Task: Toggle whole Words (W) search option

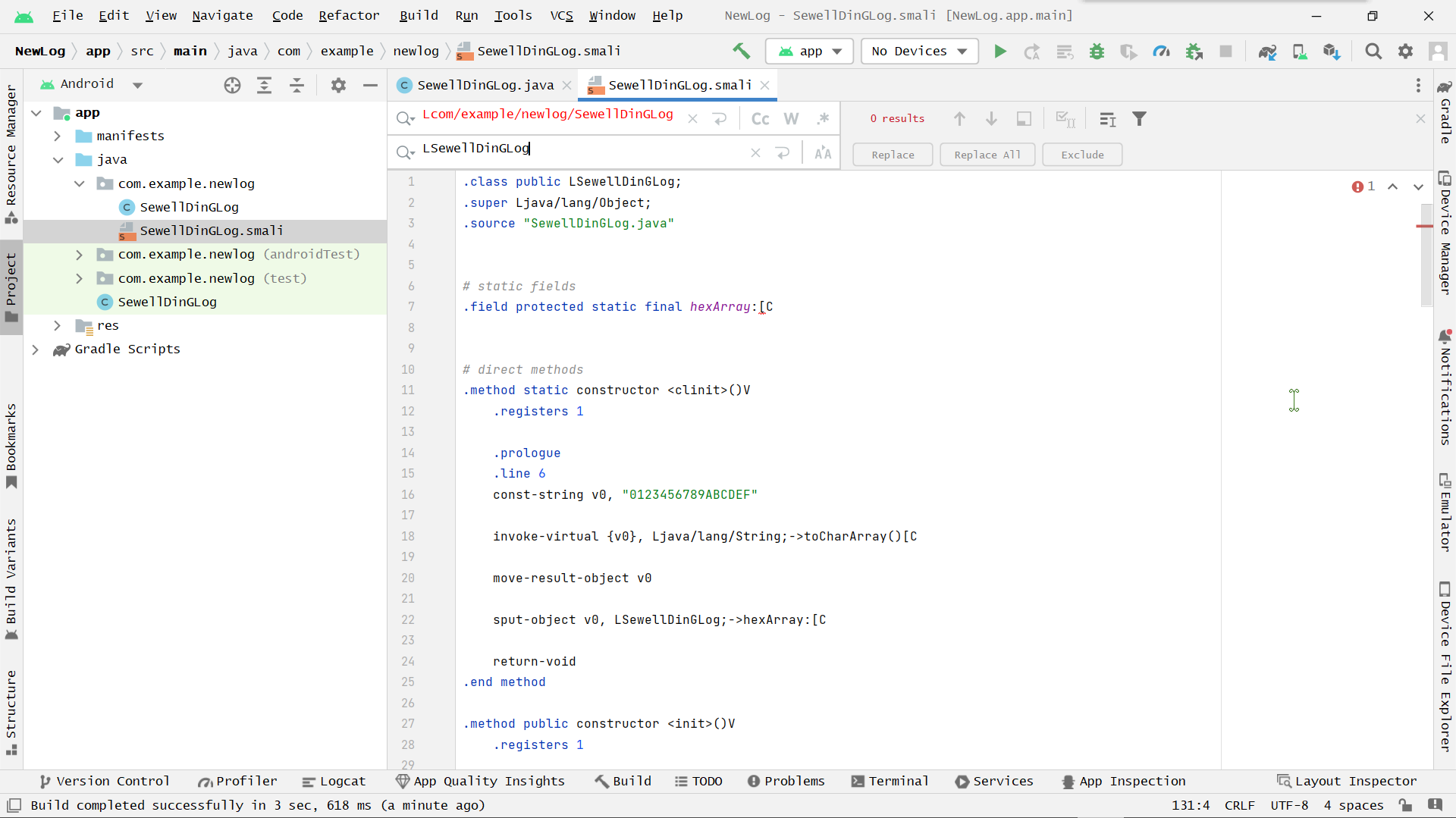Action: [791, 119]
